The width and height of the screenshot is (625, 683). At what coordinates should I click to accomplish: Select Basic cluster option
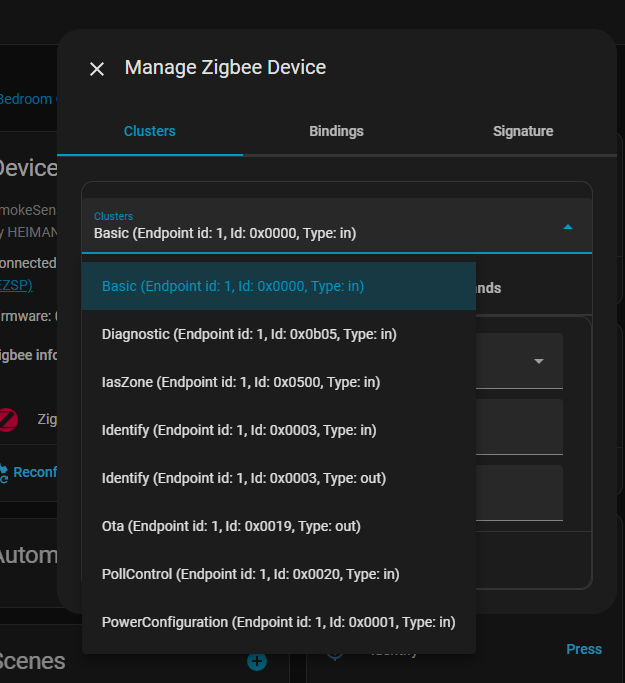click(233, 286)
